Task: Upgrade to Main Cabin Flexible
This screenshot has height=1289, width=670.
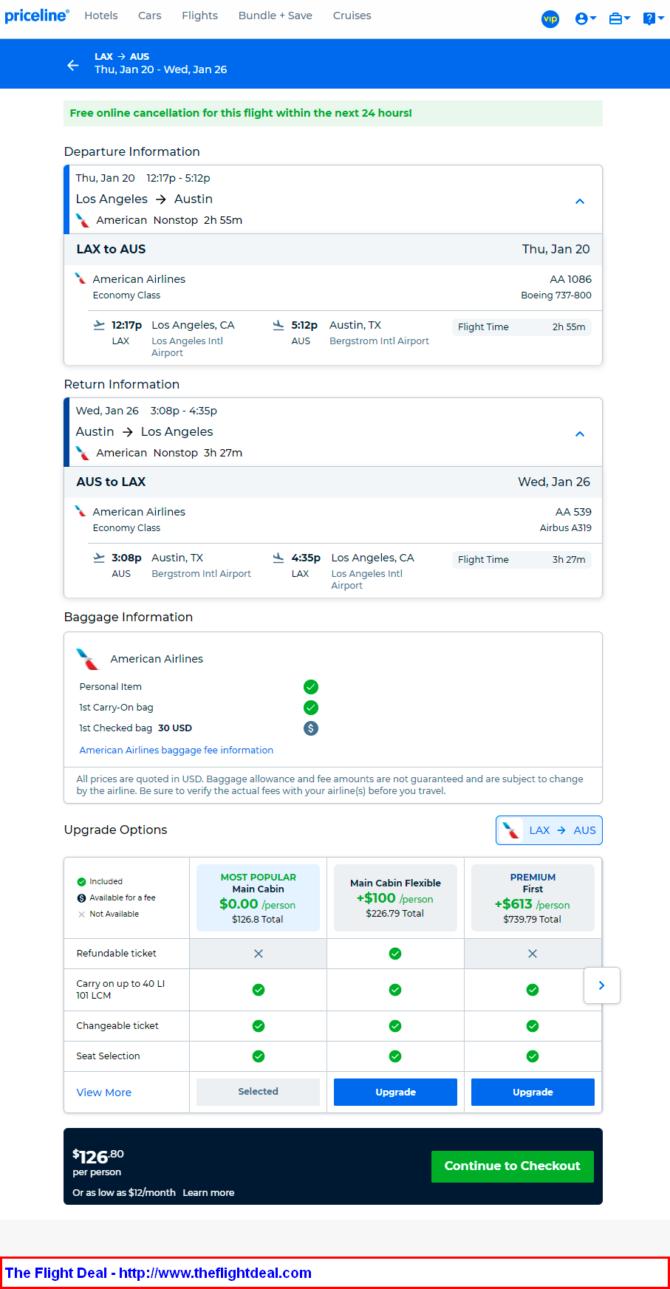Action: coord(395,1092)
